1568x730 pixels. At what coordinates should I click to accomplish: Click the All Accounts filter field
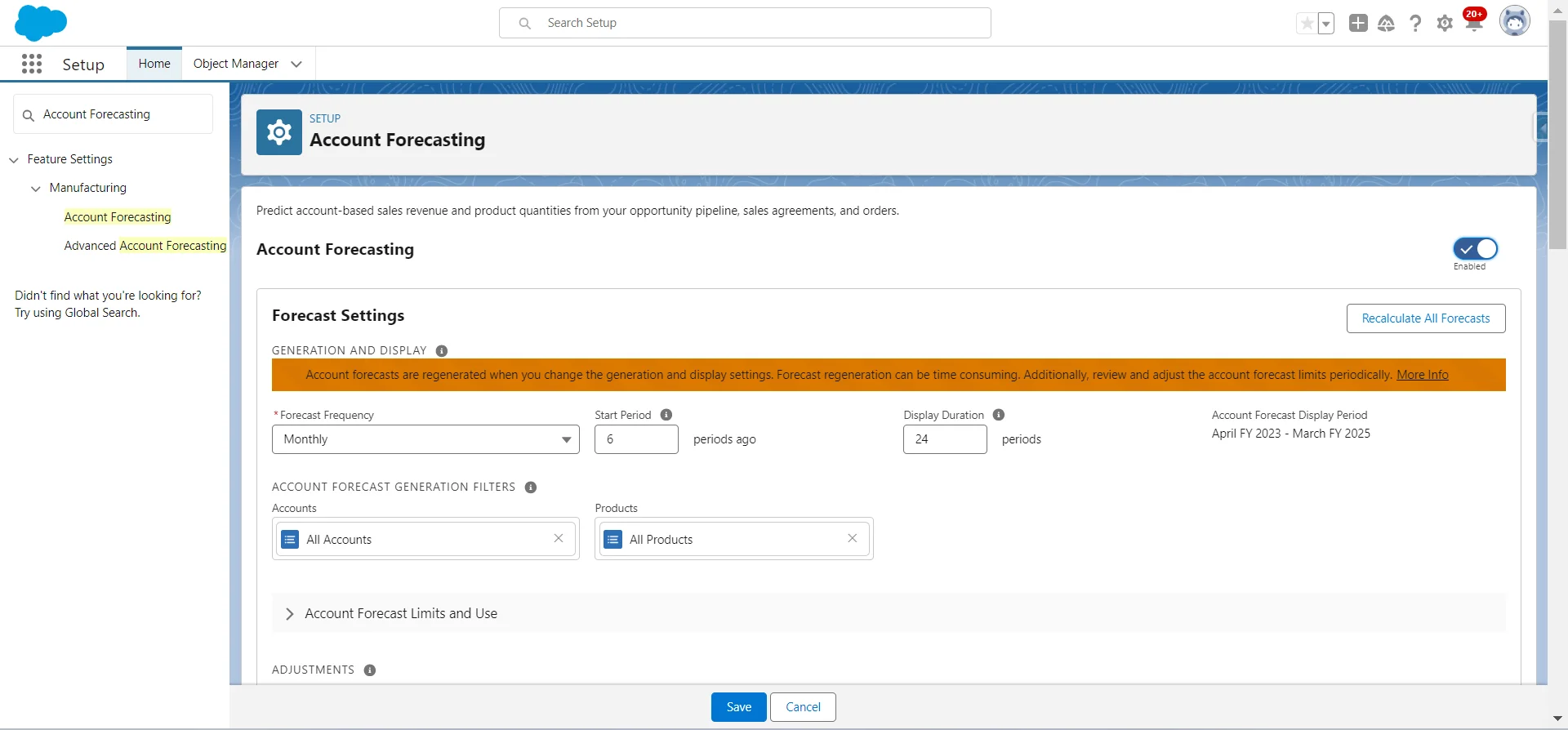point(425,539)
